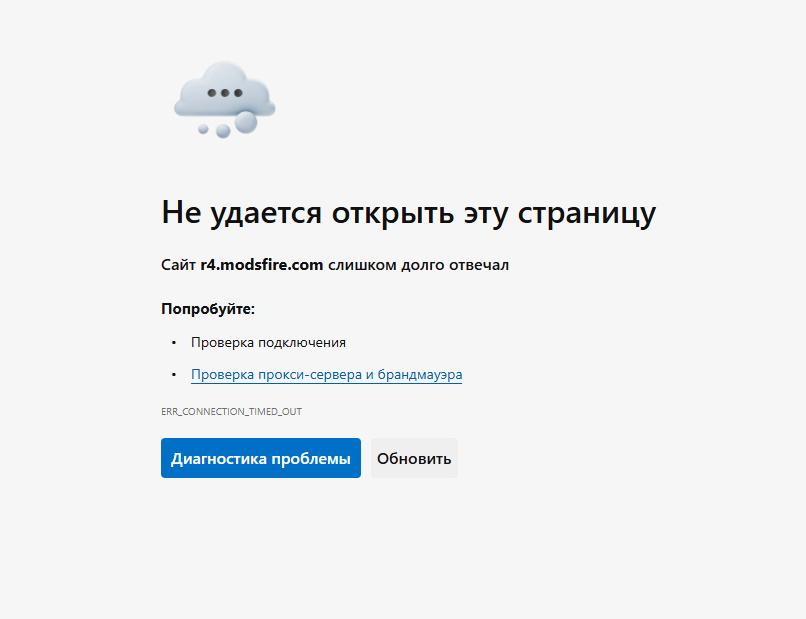
Task: Click the "Попробуйте:" label
Action: click(x=208, y=309)
